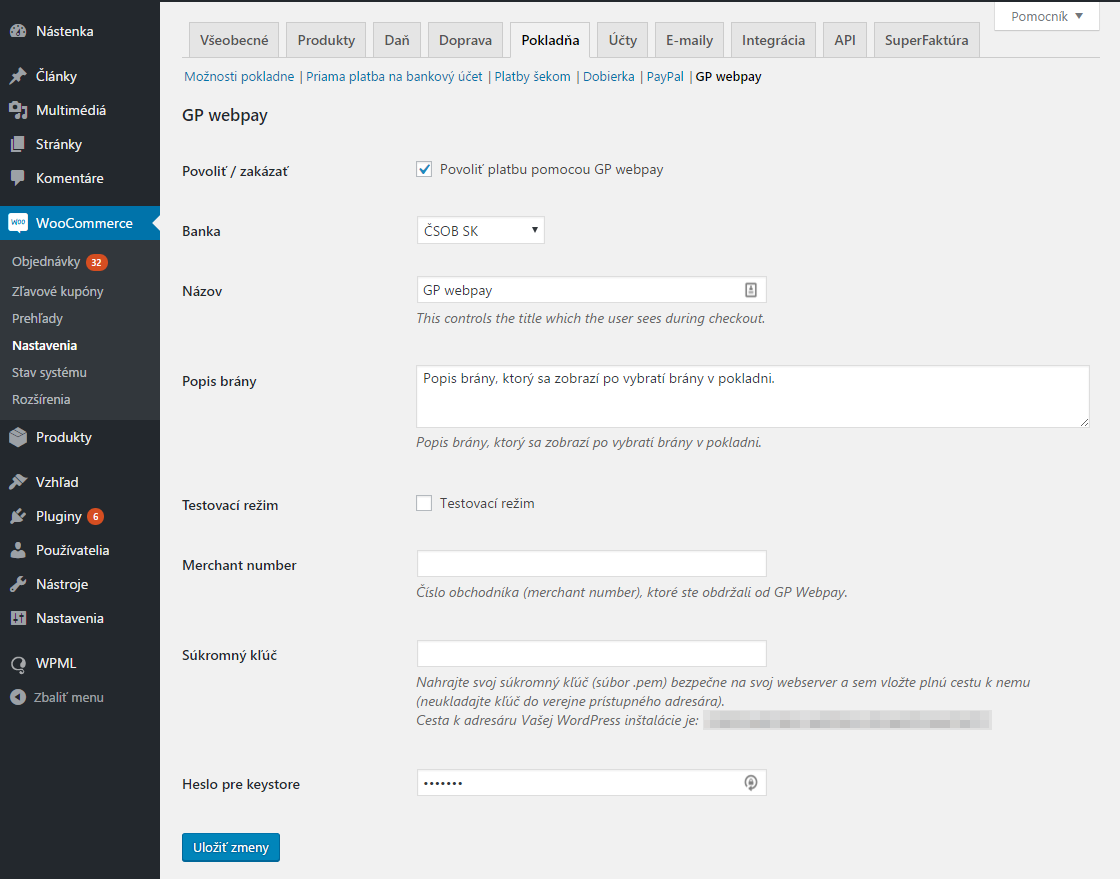Switch to the Doprava tab
The height and width of the screenshot is (879, 1120).
click(464, 40)
